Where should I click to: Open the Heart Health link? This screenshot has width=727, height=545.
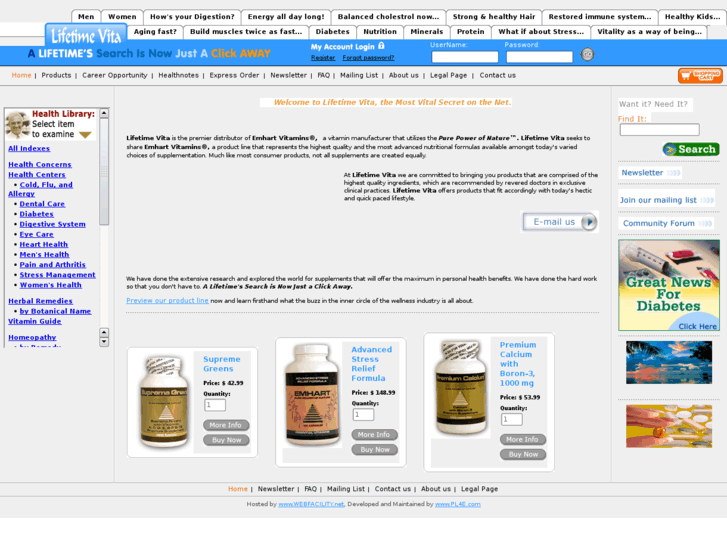pyautogui.click(x=44, y=244)
